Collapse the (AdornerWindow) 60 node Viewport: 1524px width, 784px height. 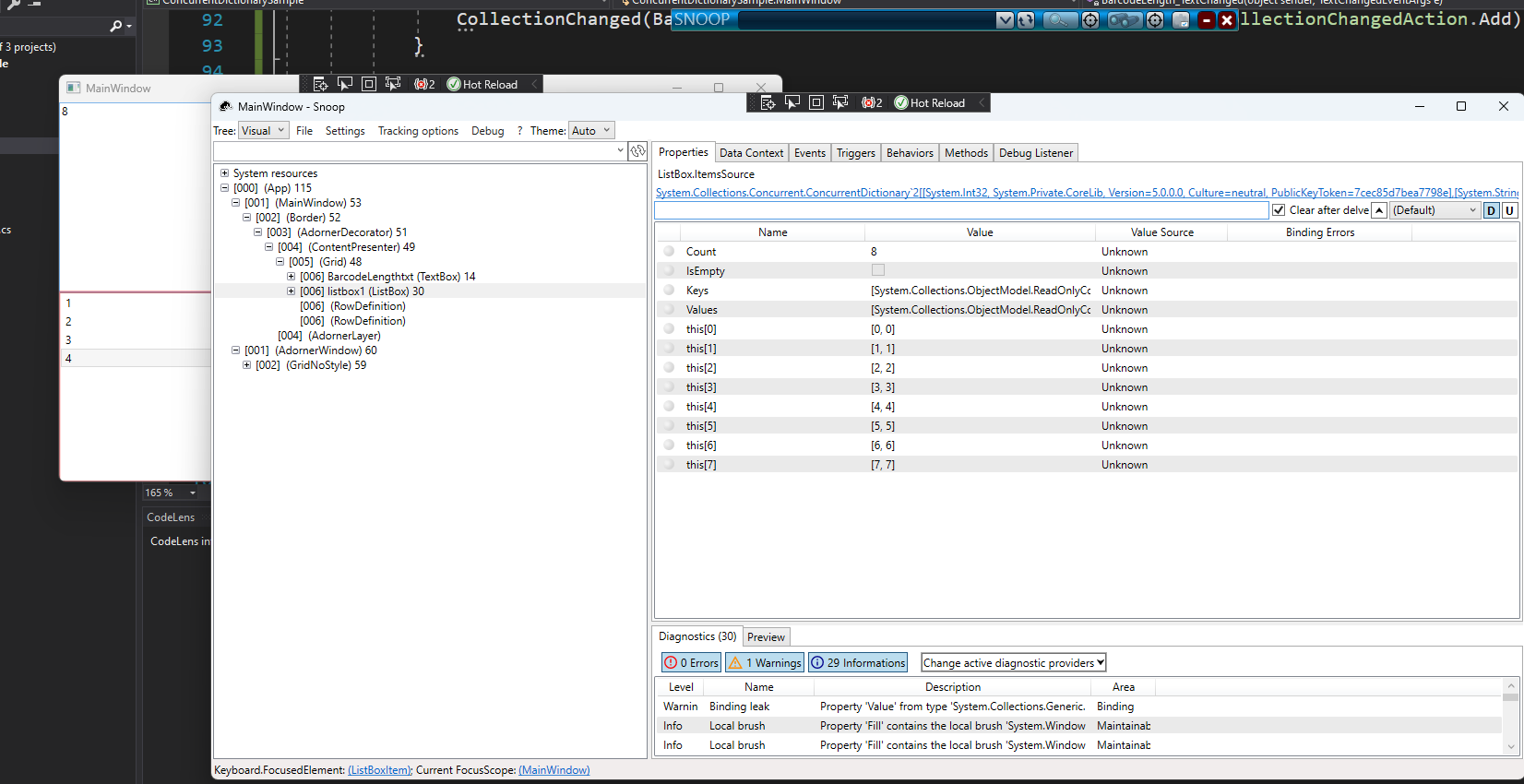235,350
